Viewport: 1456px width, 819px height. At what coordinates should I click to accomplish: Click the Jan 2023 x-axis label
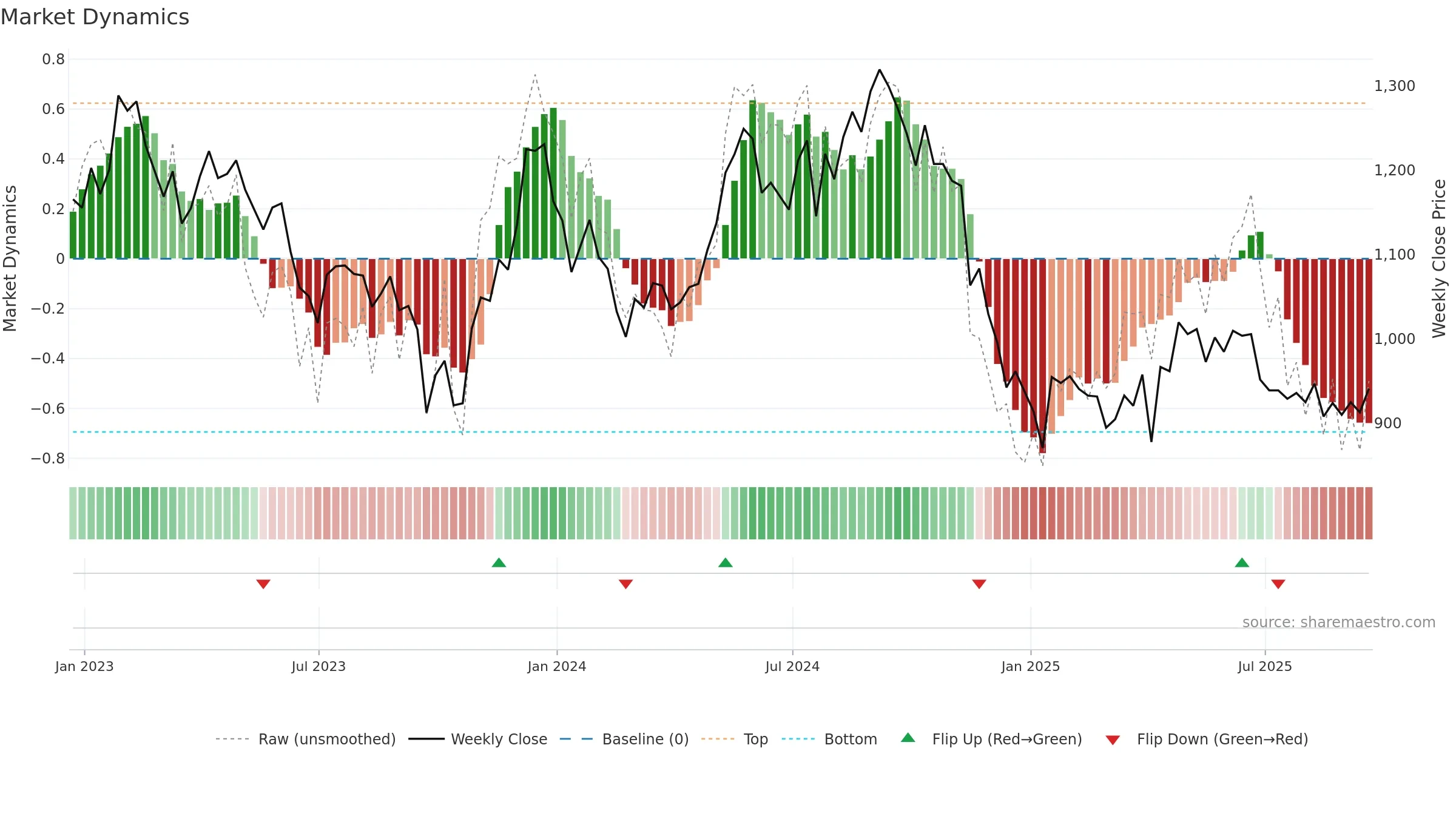84,666
